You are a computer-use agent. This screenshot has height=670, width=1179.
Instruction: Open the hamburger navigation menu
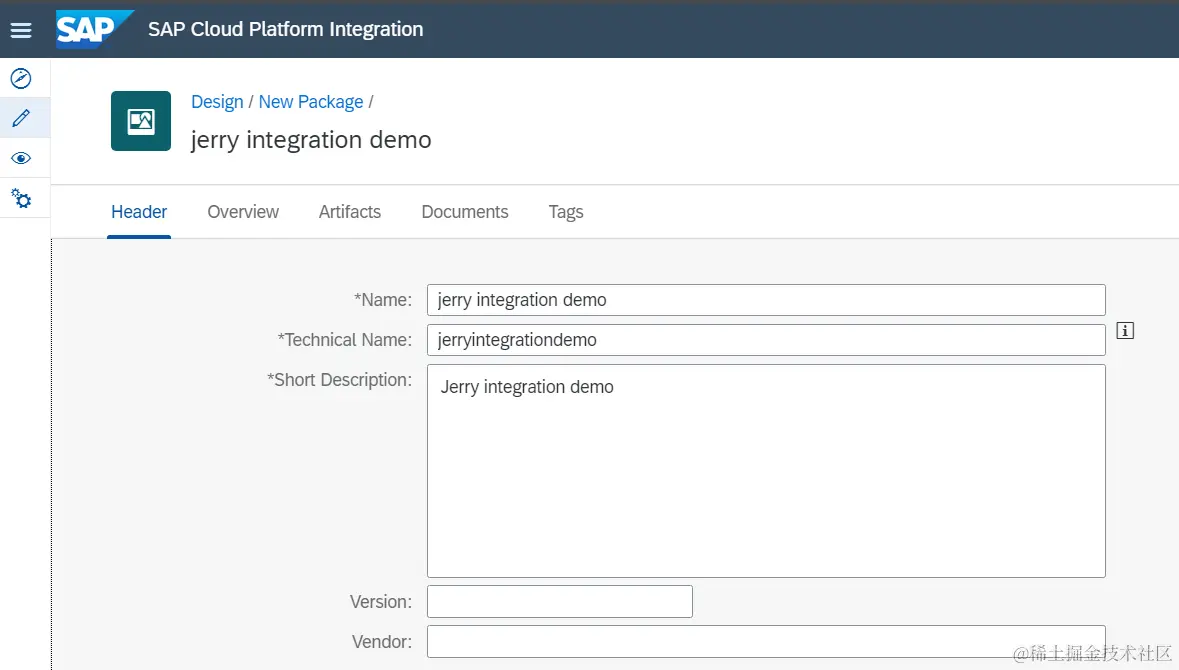click(x=21, y=30)
